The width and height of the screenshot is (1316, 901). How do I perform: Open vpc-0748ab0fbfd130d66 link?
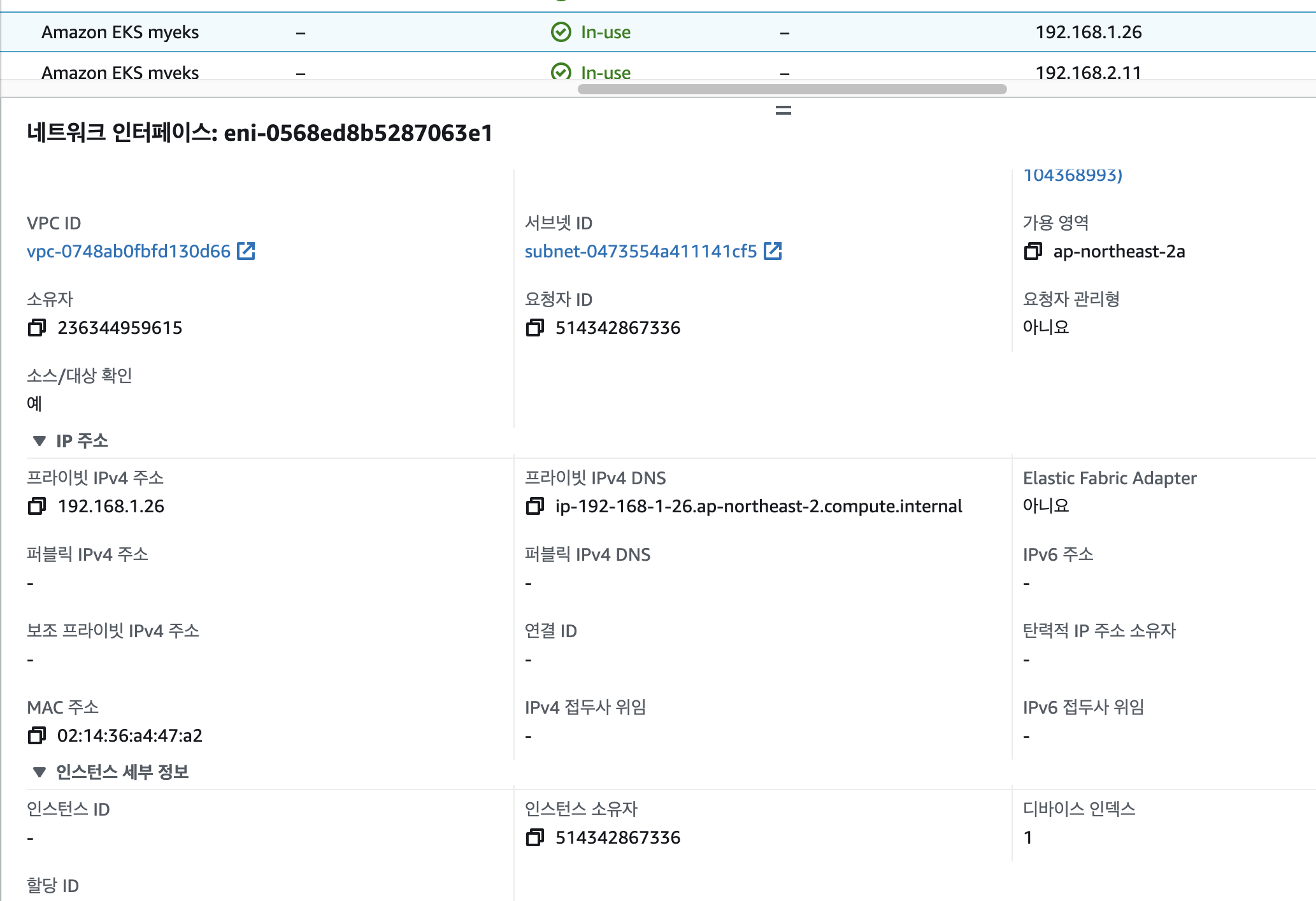click(x=128, y=252)
